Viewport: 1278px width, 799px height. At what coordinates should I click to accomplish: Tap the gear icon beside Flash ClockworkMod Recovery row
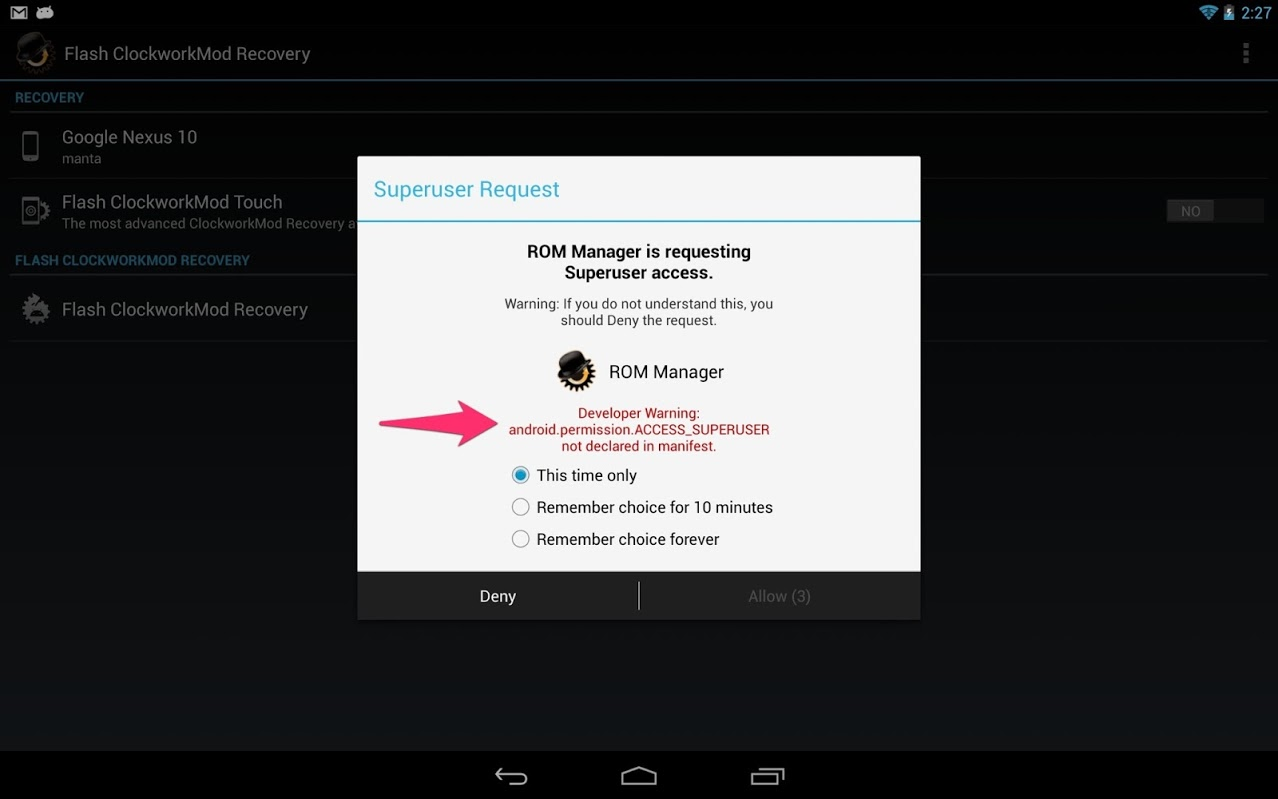(36, 309)
